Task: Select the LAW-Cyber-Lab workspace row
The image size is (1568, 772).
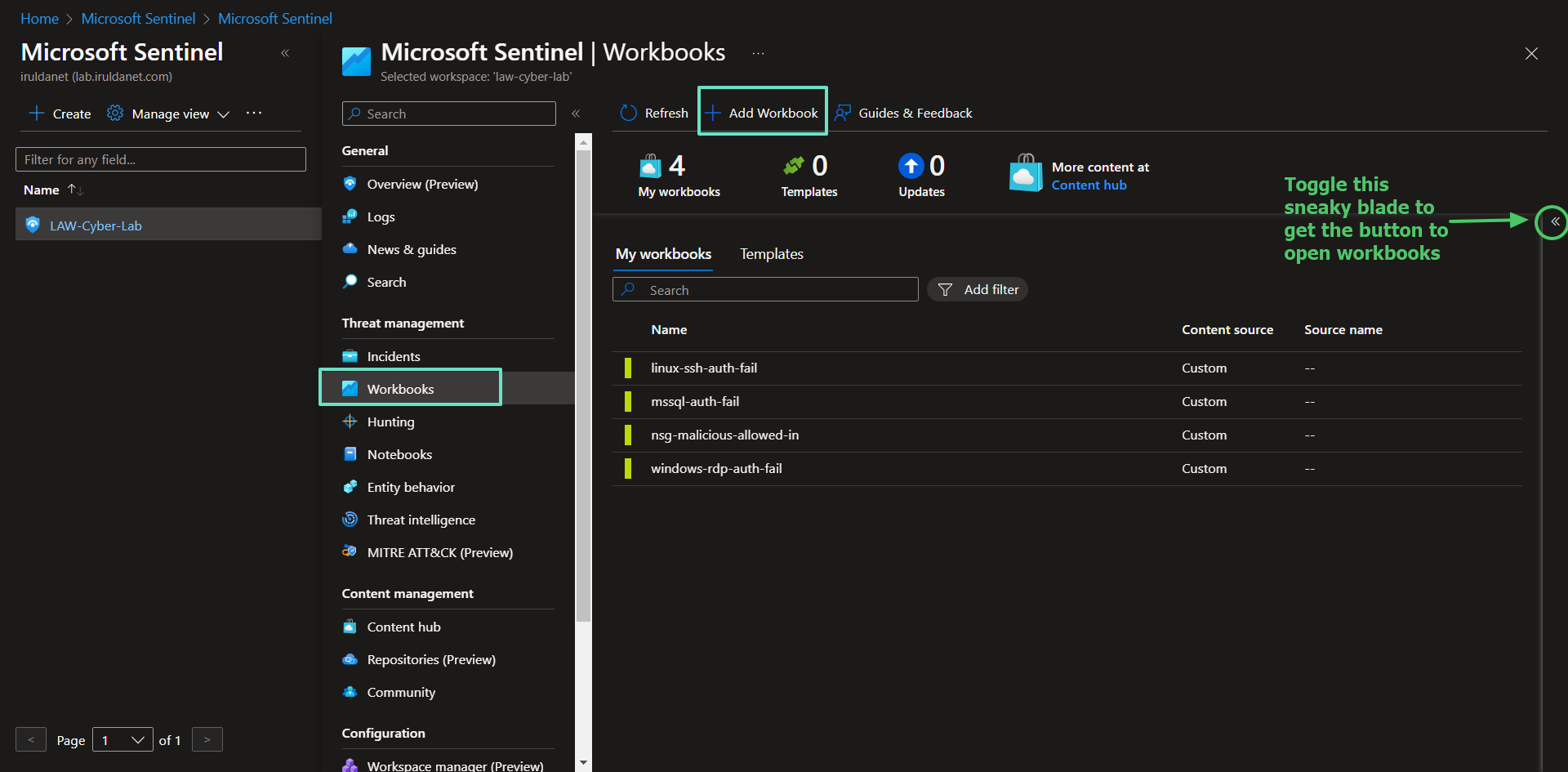Action: click(168, 224)
